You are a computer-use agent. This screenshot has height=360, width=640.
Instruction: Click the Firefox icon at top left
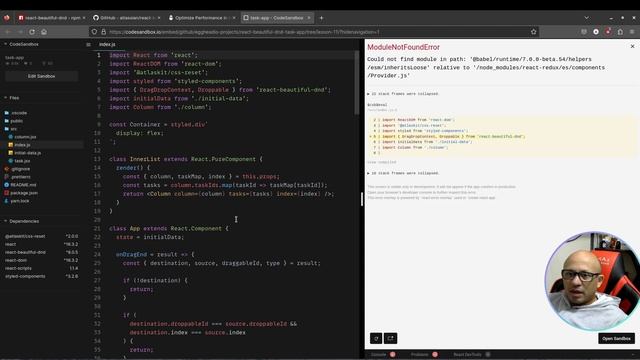click(x=7, y=18)
